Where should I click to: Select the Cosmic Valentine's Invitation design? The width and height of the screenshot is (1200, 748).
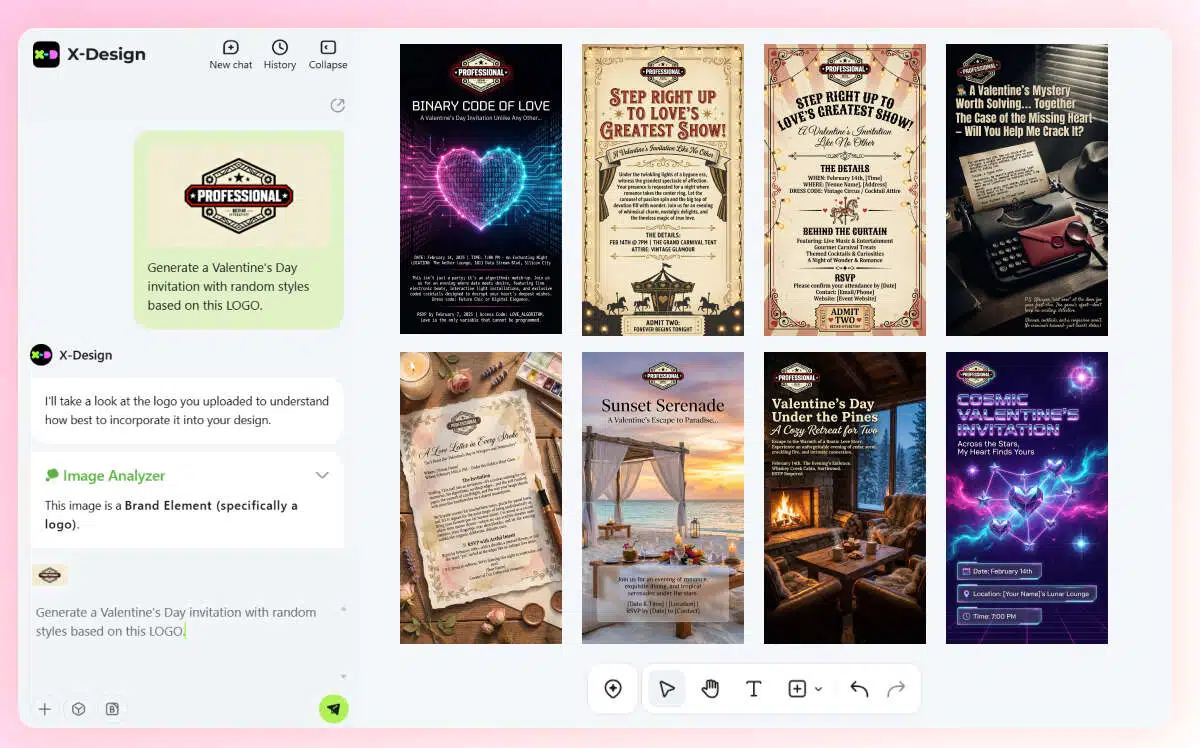1026,497
